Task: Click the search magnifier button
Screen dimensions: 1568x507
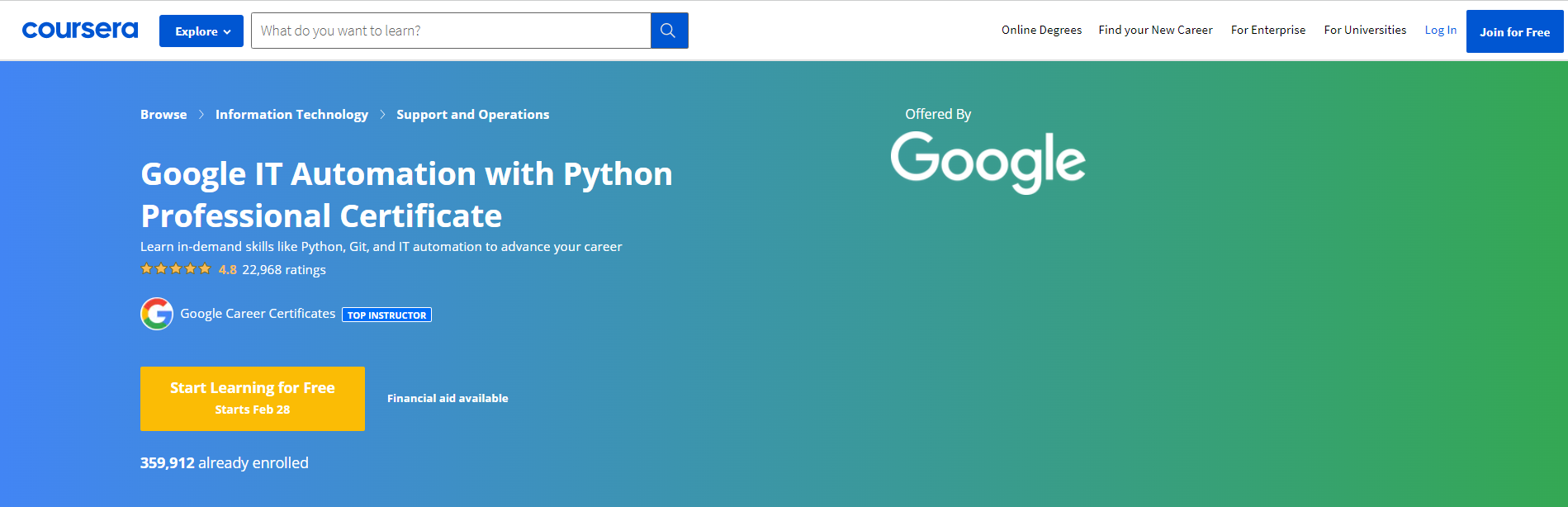Action: click(669, 31)
